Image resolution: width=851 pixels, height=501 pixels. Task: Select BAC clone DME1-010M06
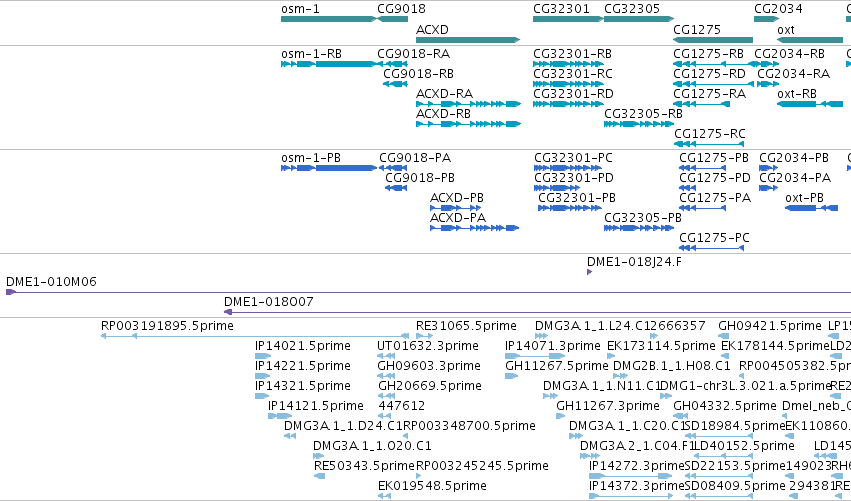pyautogui.click(x=428, y=292)
